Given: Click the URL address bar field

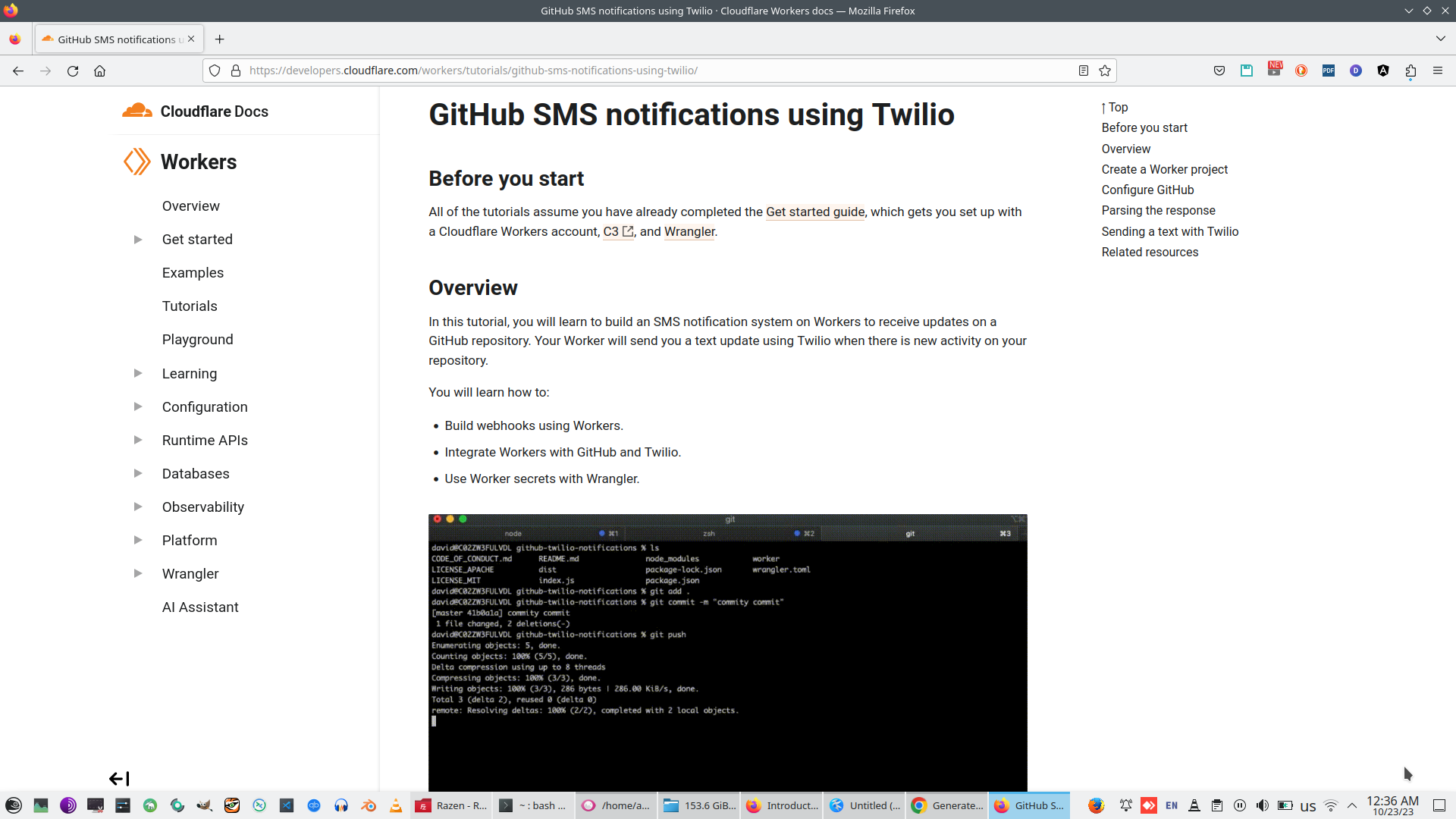Looking at the screenshot, I should coord(652,71).
